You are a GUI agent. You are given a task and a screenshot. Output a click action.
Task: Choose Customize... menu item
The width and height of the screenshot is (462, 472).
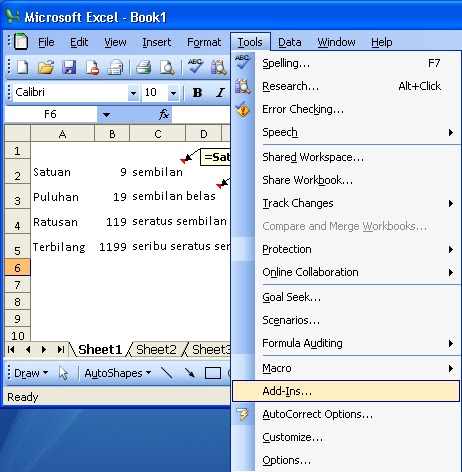[346, 437]
